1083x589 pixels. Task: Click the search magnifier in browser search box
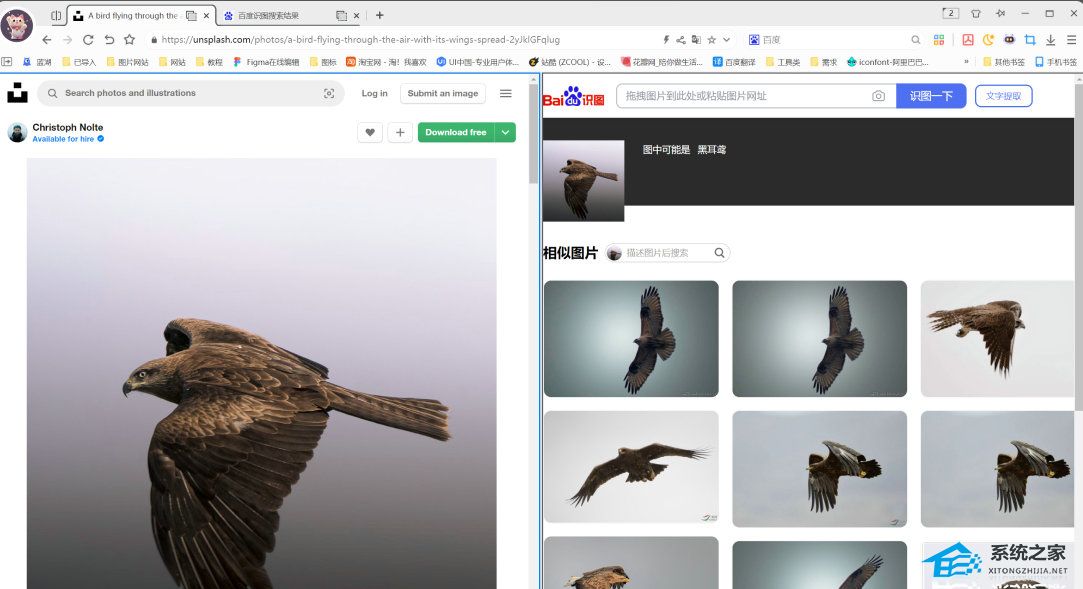pos(915,40)
